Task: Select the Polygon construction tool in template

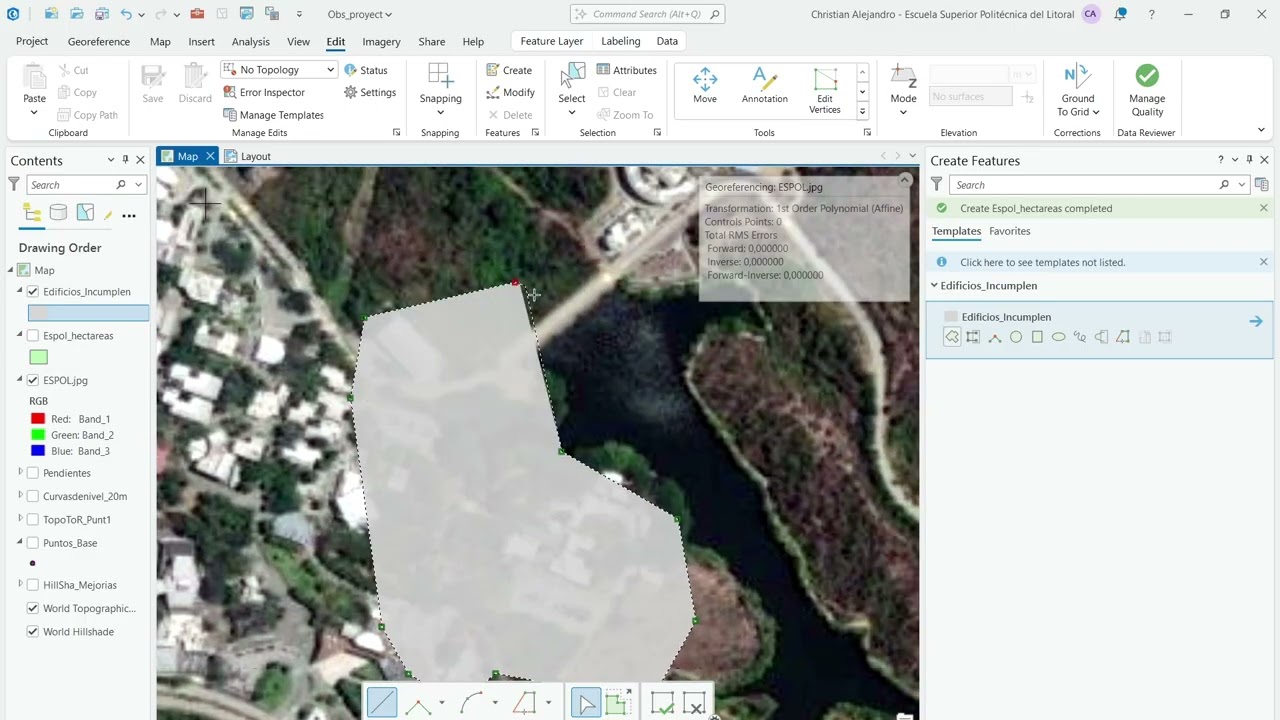Action: point(952,337)
